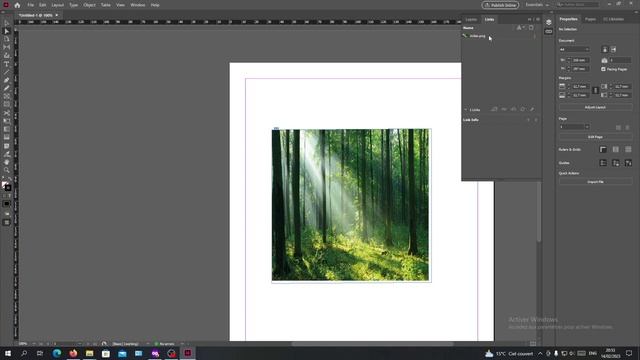Viewport: 640px width, 360px height.
Task: Set portrait page orientation
Action: (x=605, y=49)
